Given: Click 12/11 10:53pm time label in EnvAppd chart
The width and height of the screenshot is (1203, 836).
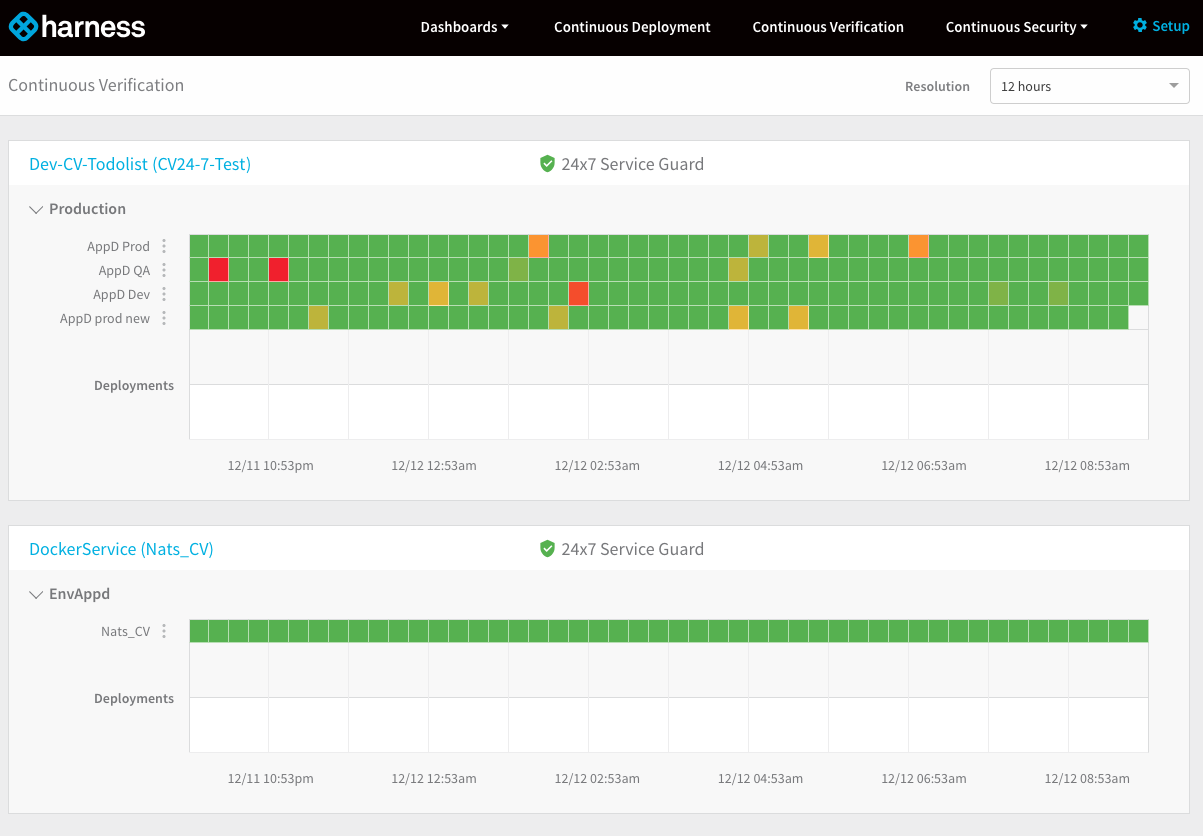Looking at the screenshot, I should click(270, 778).
